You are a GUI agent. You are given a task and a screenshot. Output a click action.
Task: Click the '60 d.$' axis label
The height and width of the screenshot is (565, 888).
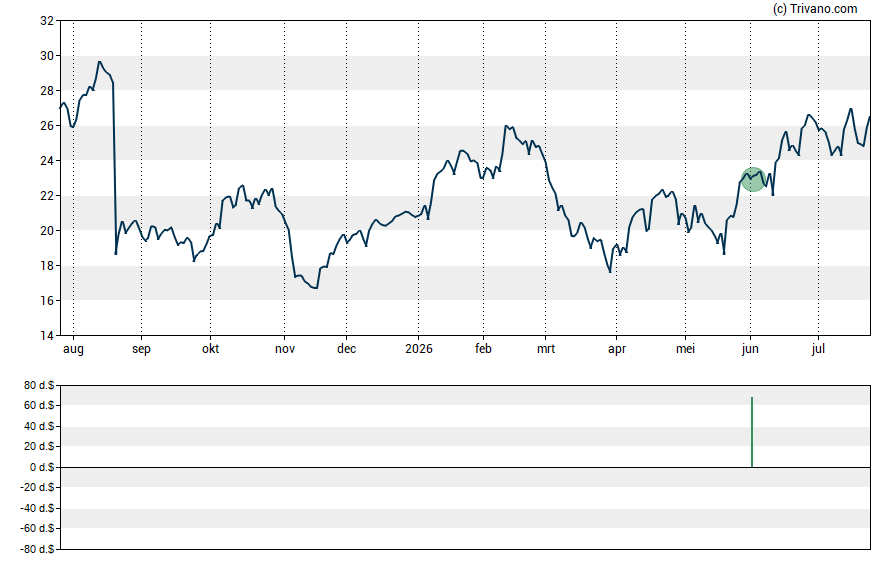[39, 405]
